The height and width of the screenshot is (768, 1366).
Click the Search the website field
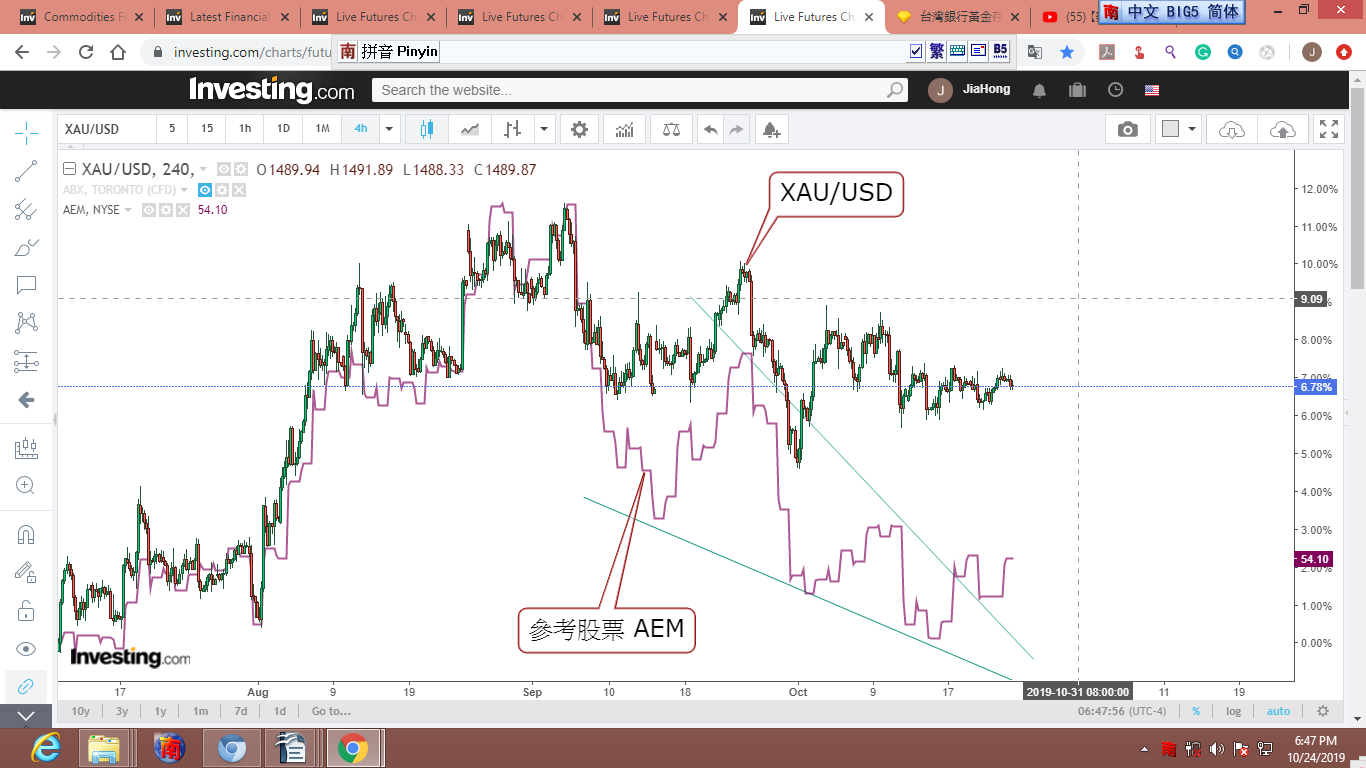(x=640, y=90)
